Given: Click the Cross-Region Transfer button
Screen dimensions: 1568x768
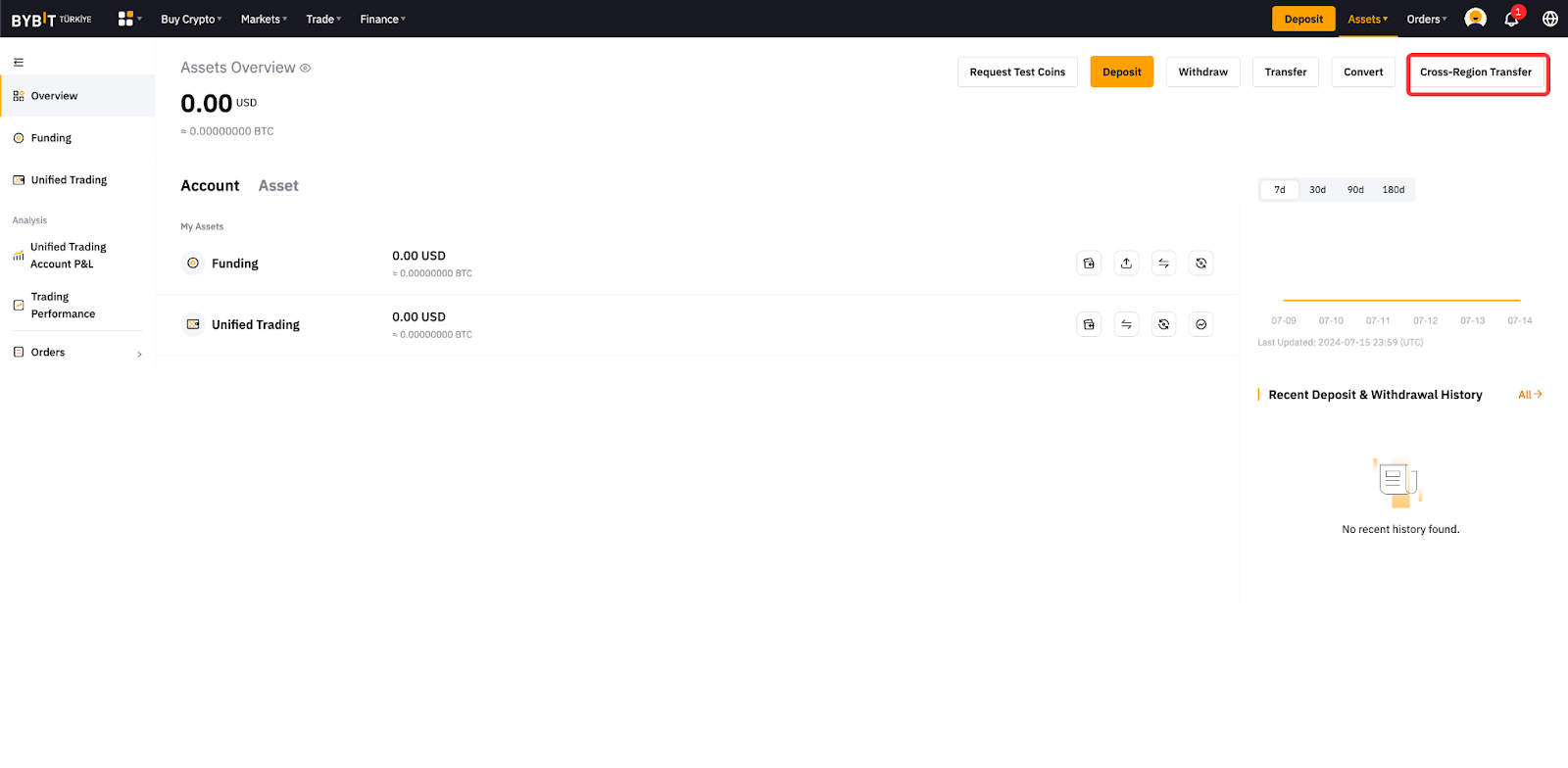Looking at the screenshot, I should (x=1476, y=72).
